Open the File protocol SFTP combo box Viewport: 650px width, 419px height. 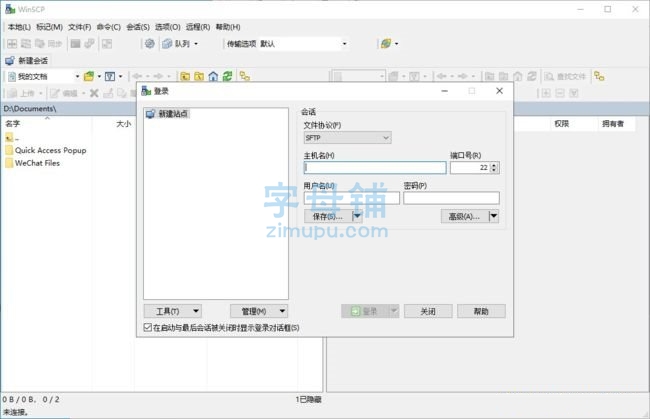(347, 138)
